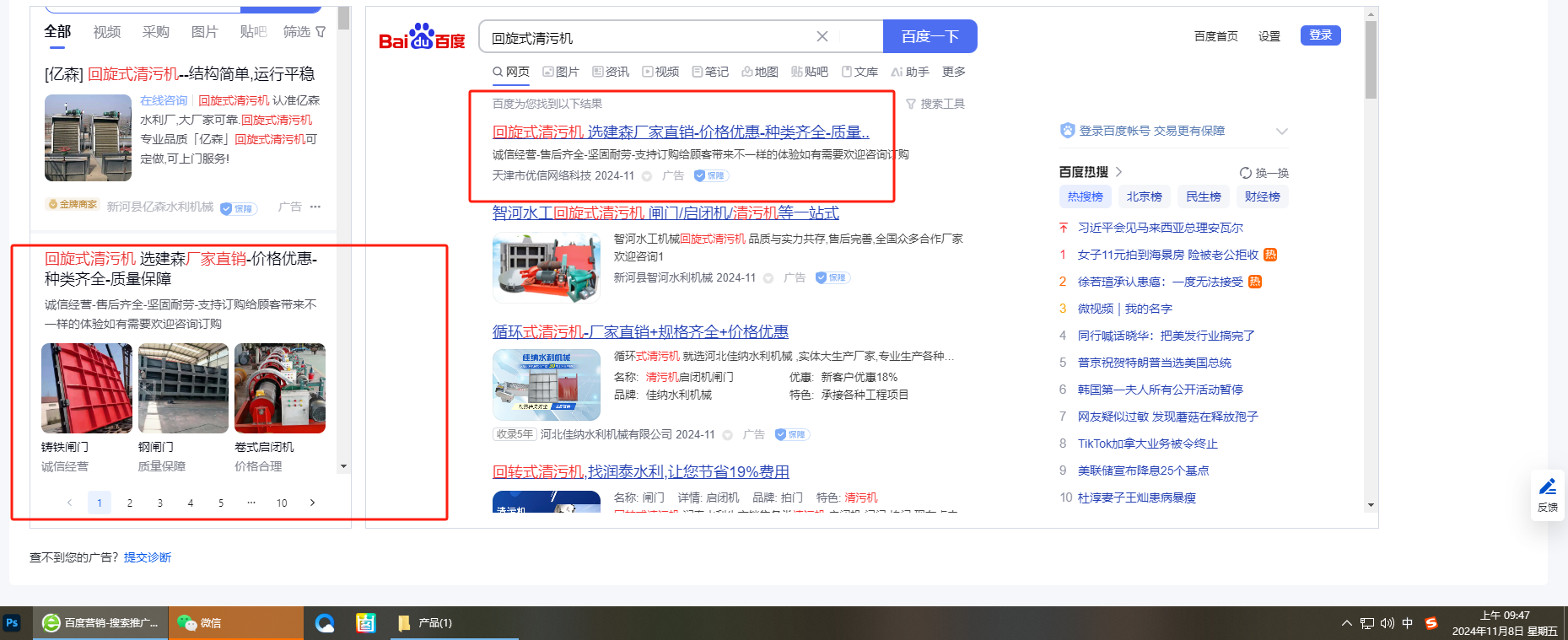Clear the search box with the X icon

click(x=822, y=36)
